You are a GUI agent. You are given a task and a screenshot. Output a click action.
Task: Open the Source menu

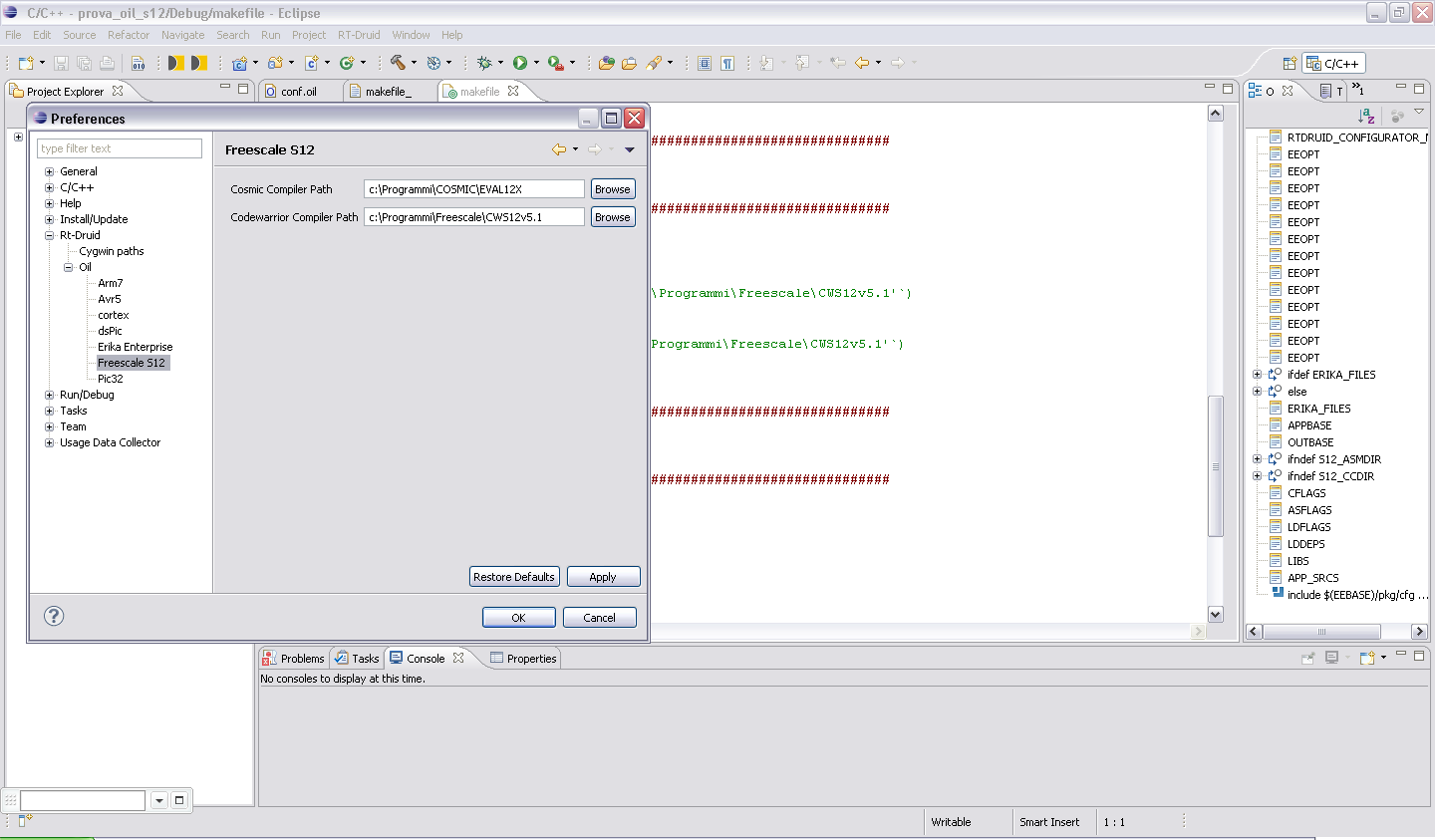(x=80, y=35)
